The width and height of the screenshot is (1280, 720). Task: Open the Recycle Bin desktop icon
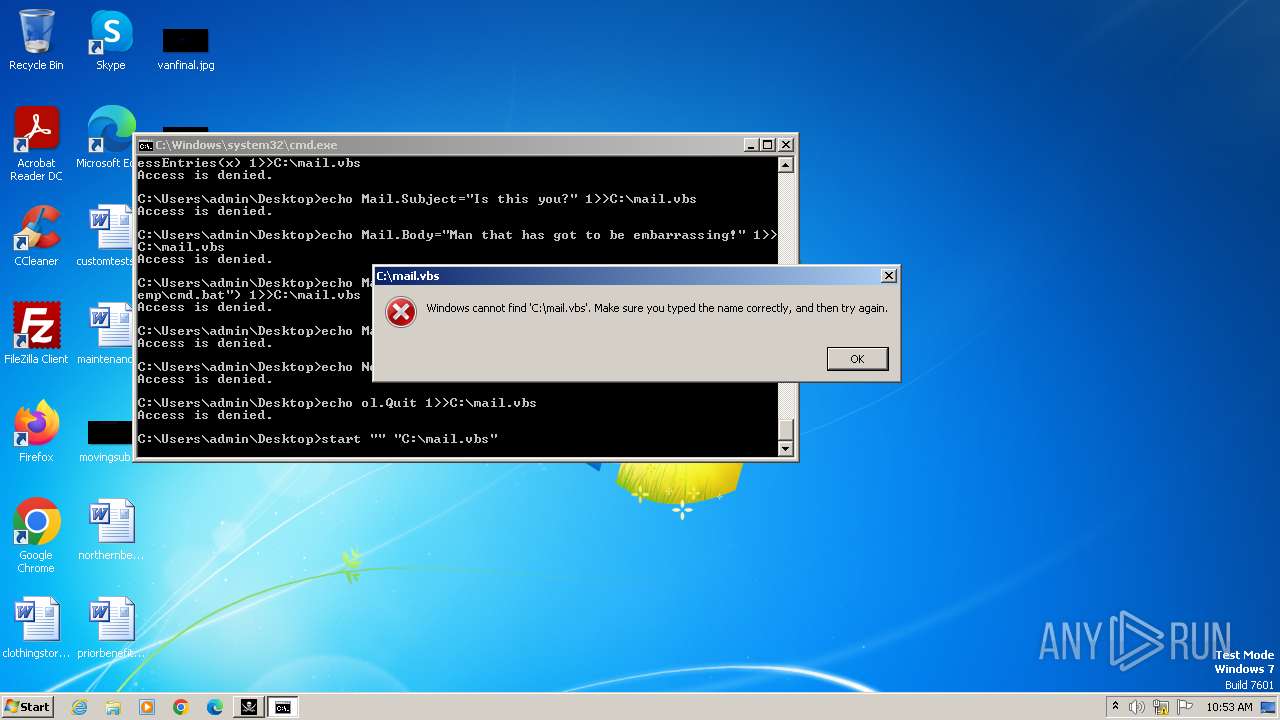(x=36, y=40)
